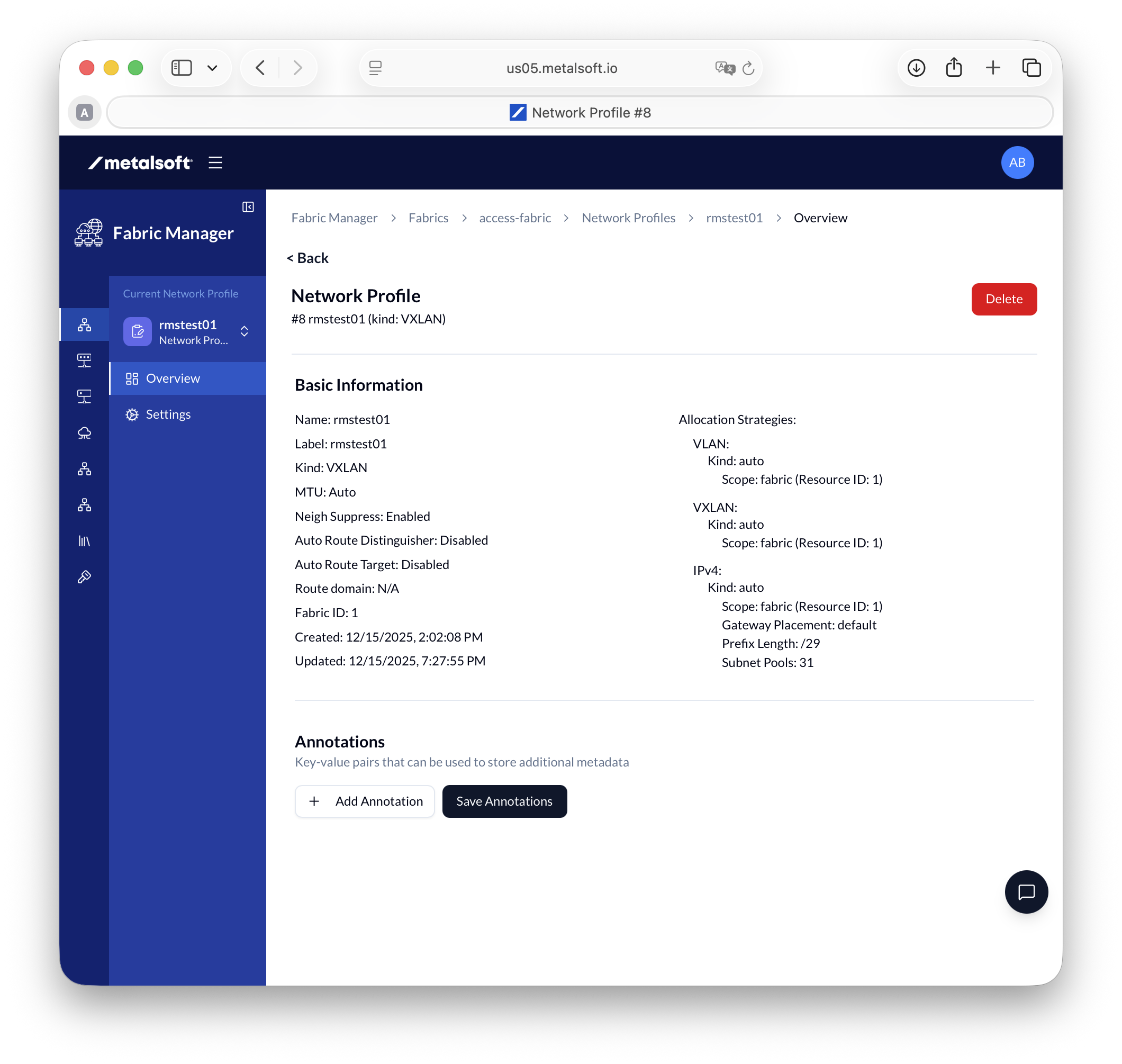Open the library books icon in rail
The height and width of the screenshot is (1064, 1122).
85,541
